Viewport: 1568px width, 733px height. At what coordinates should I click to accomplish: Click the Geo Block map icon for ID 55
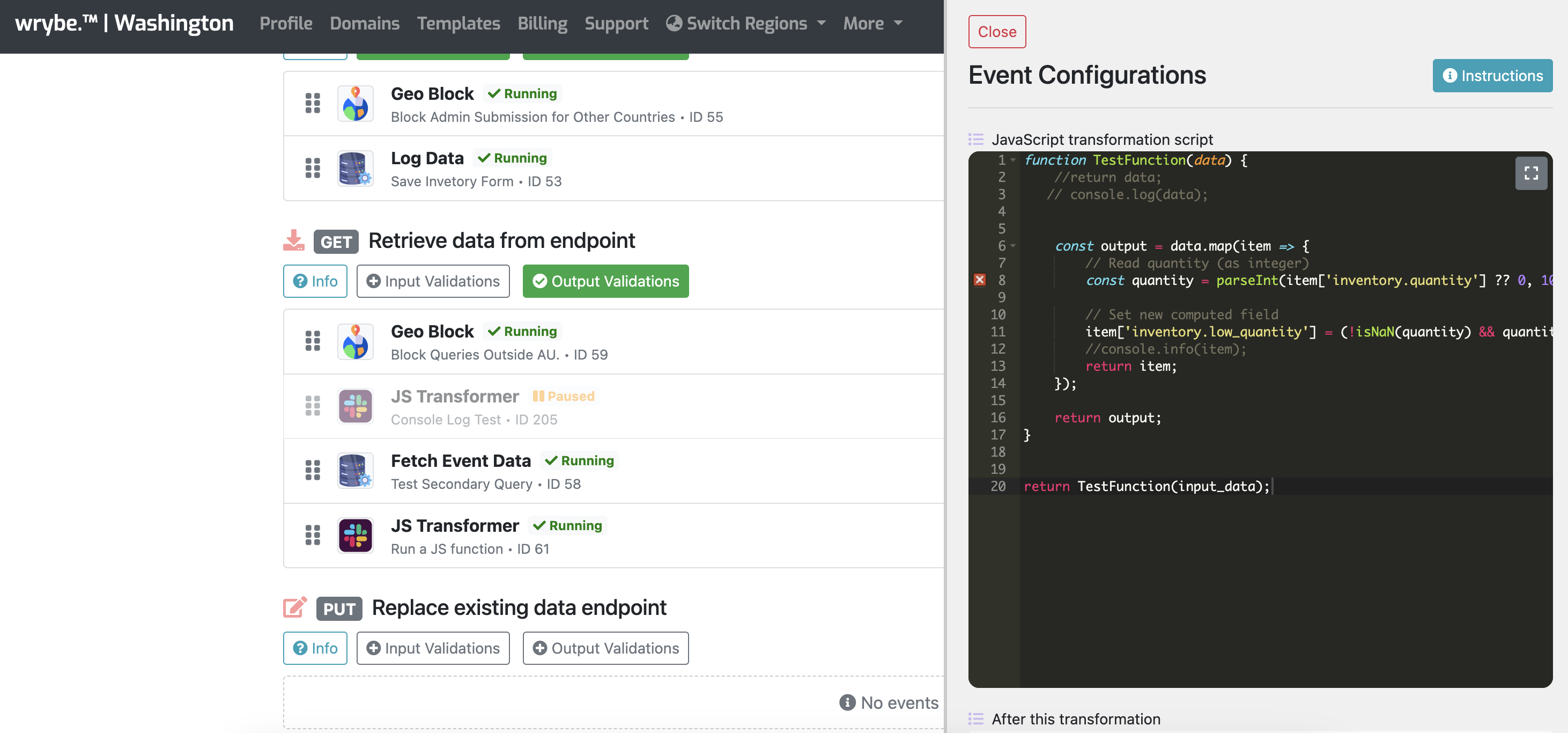click(x=355, y=104)
